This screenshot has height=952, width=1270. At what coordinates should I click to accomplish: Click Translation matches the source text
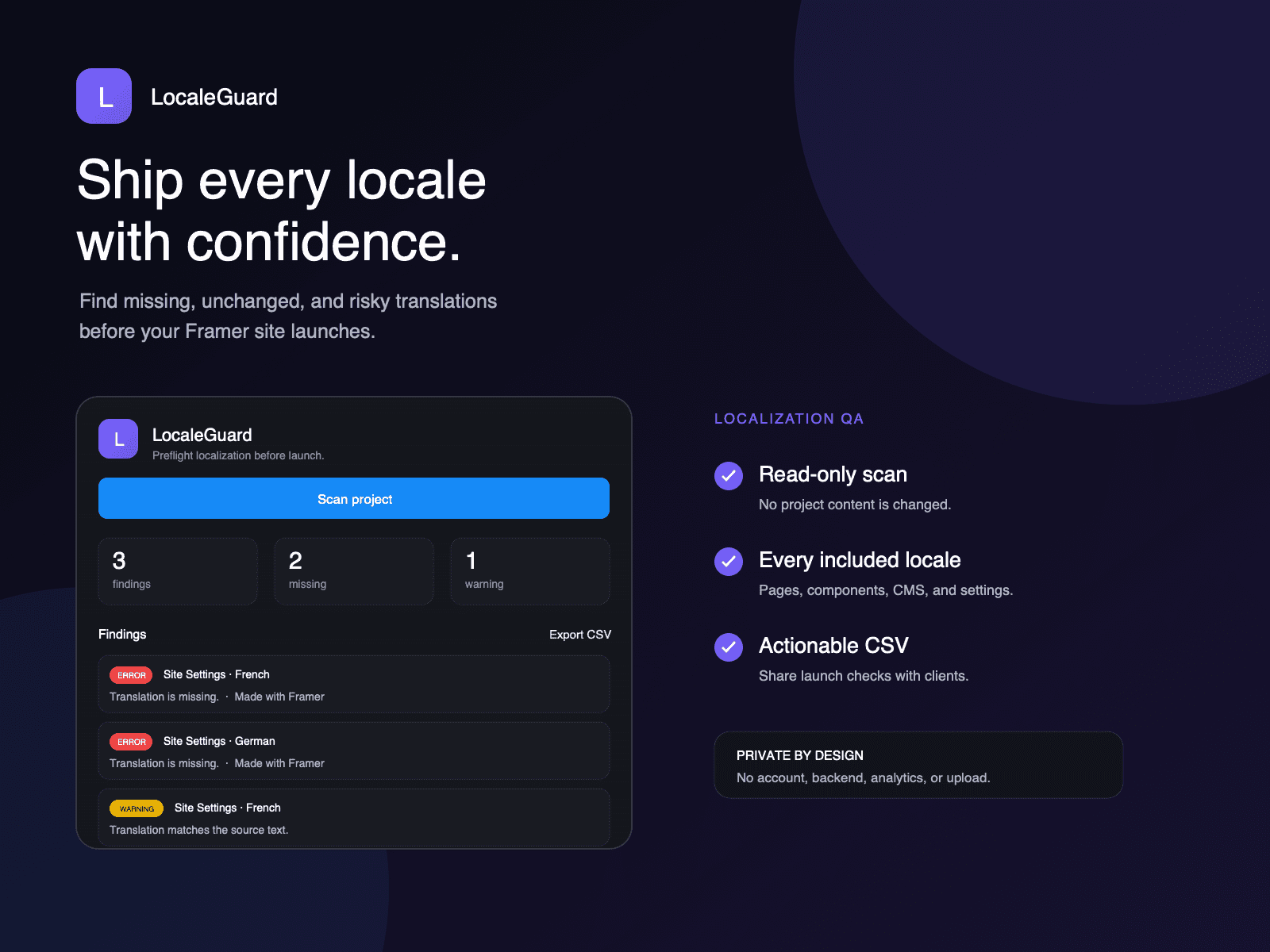click(x=199, y=830)
